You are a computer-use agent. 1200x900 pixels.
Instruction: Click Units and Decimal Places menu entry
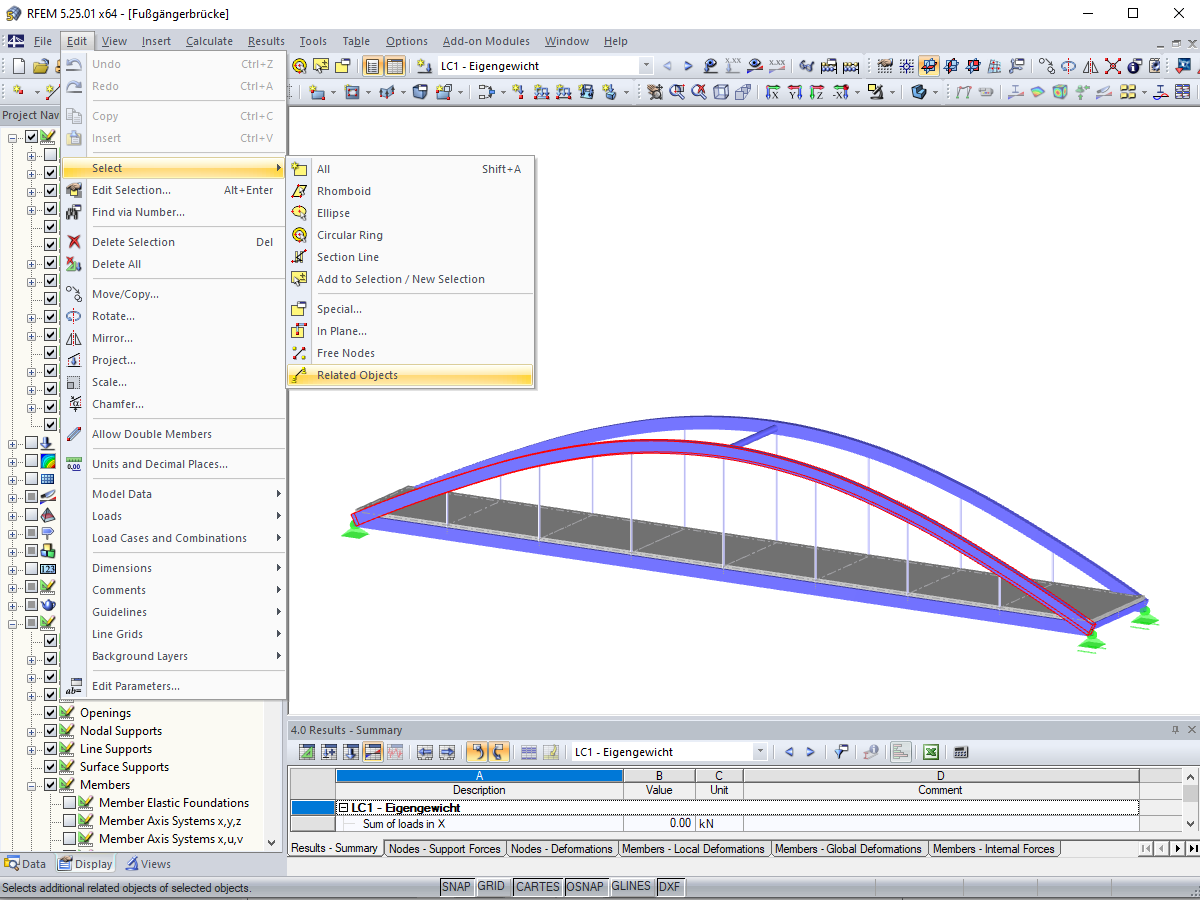coord(174,464)
